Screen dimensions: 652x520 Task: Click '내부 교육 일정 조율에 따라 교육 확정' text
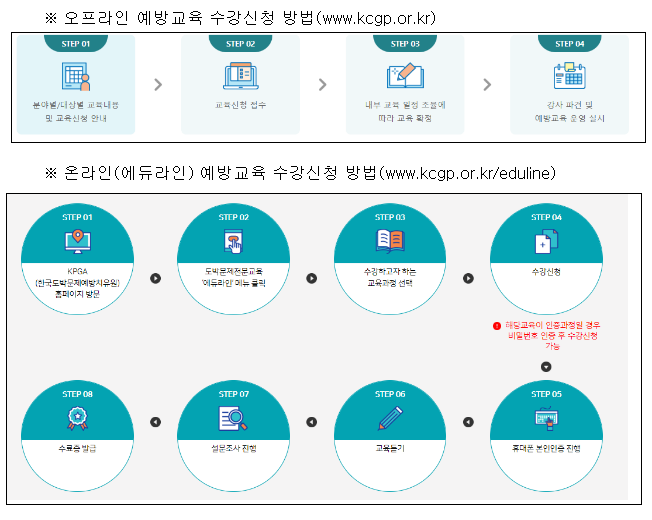point(405,111)
